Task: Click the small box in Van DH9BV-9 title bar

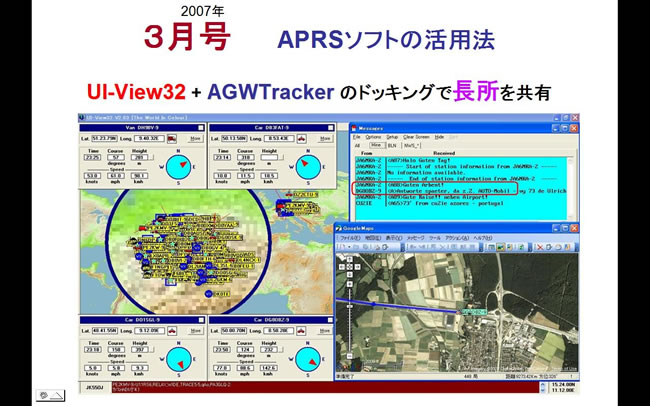Action: [x=201, y=128]
